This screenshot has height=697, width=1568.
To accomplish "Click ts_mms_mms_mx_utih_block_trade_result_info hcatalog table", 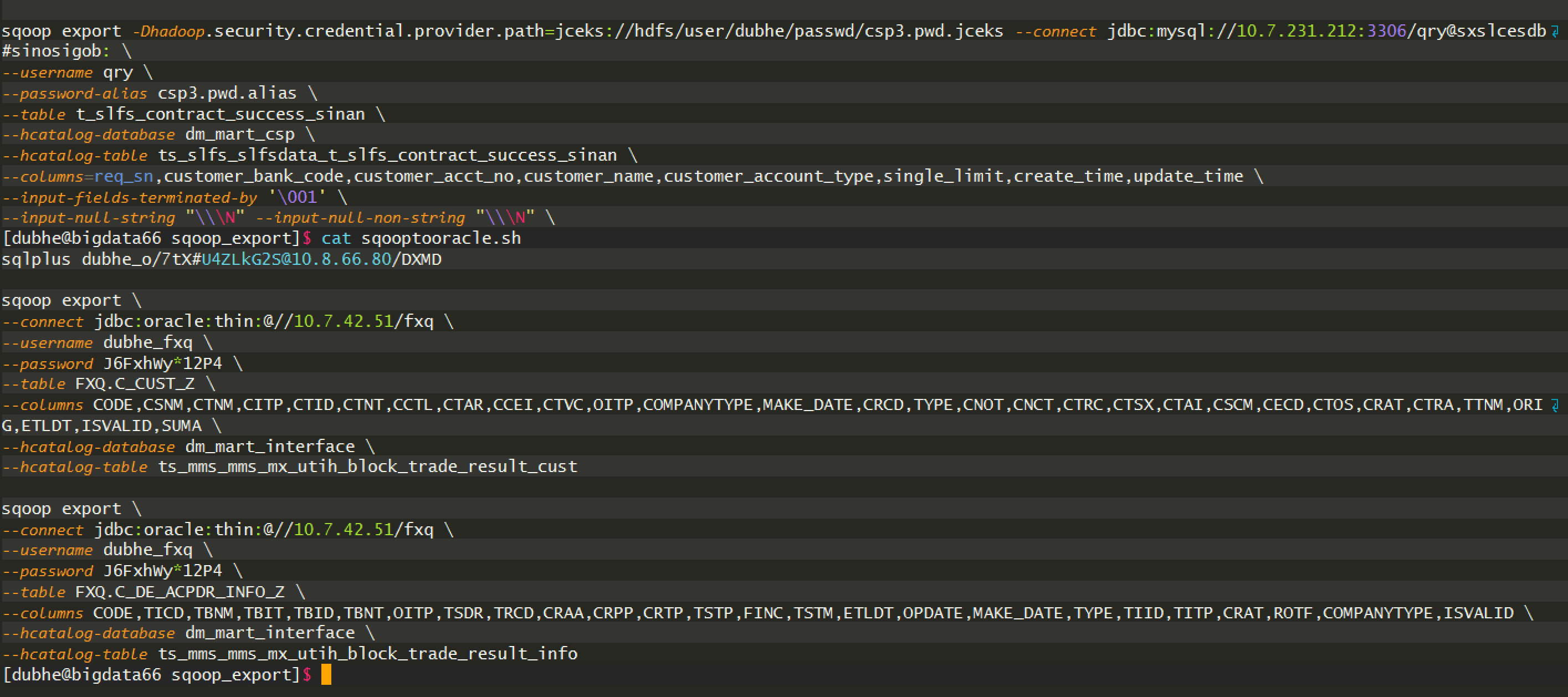I will [368, 654].
